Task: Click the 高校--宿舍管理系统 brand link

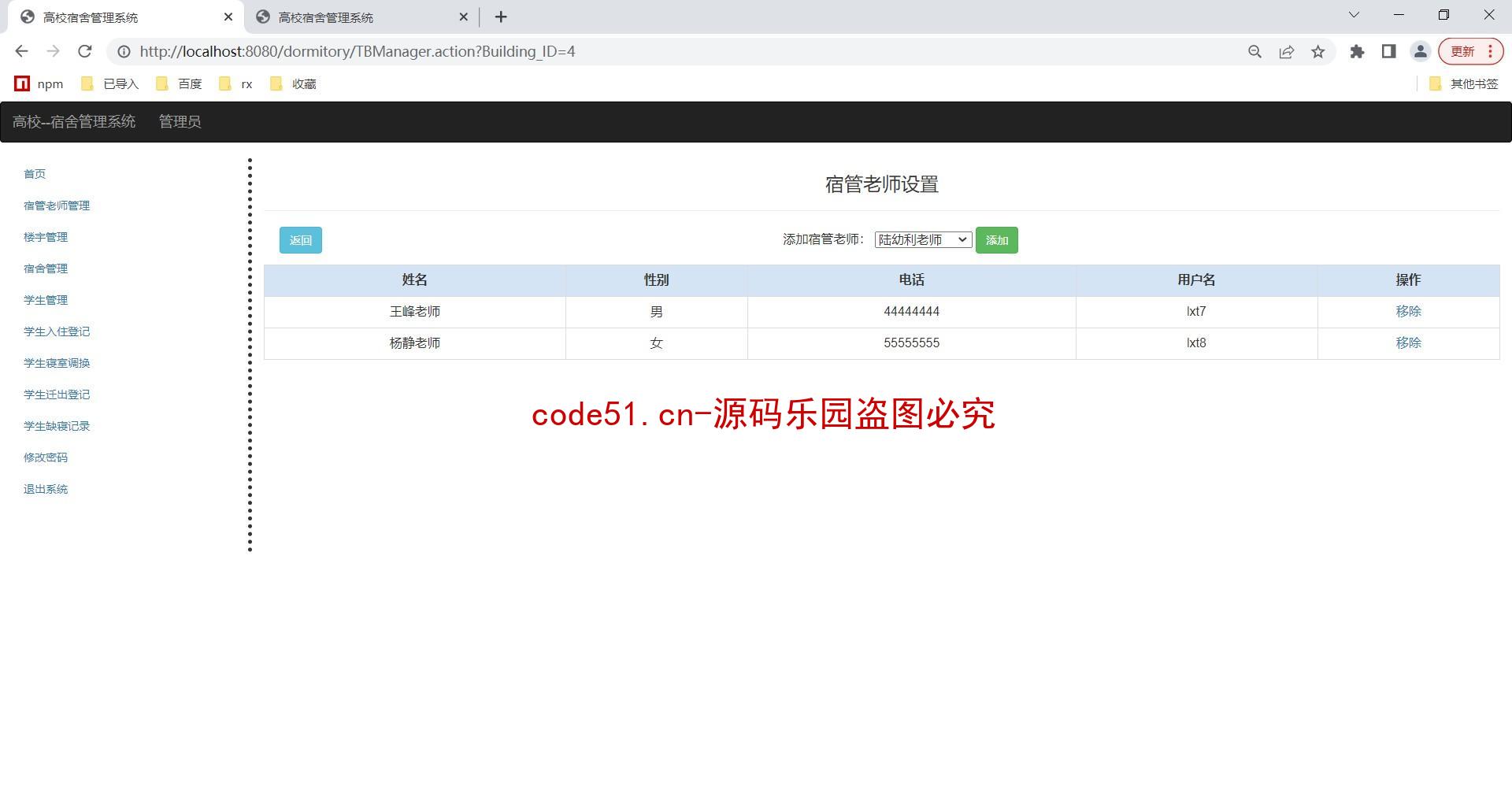Action: pos(74,122)
